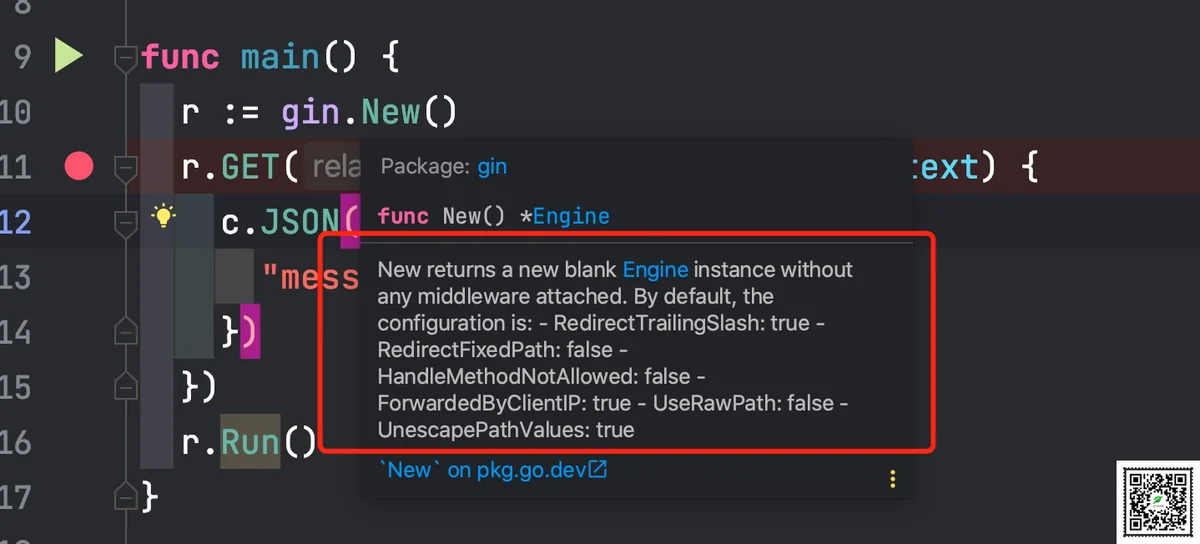Remove the red breakpoint on line 11
Viewport: 1200px width, 544px height.
click(x=78, y=166)
